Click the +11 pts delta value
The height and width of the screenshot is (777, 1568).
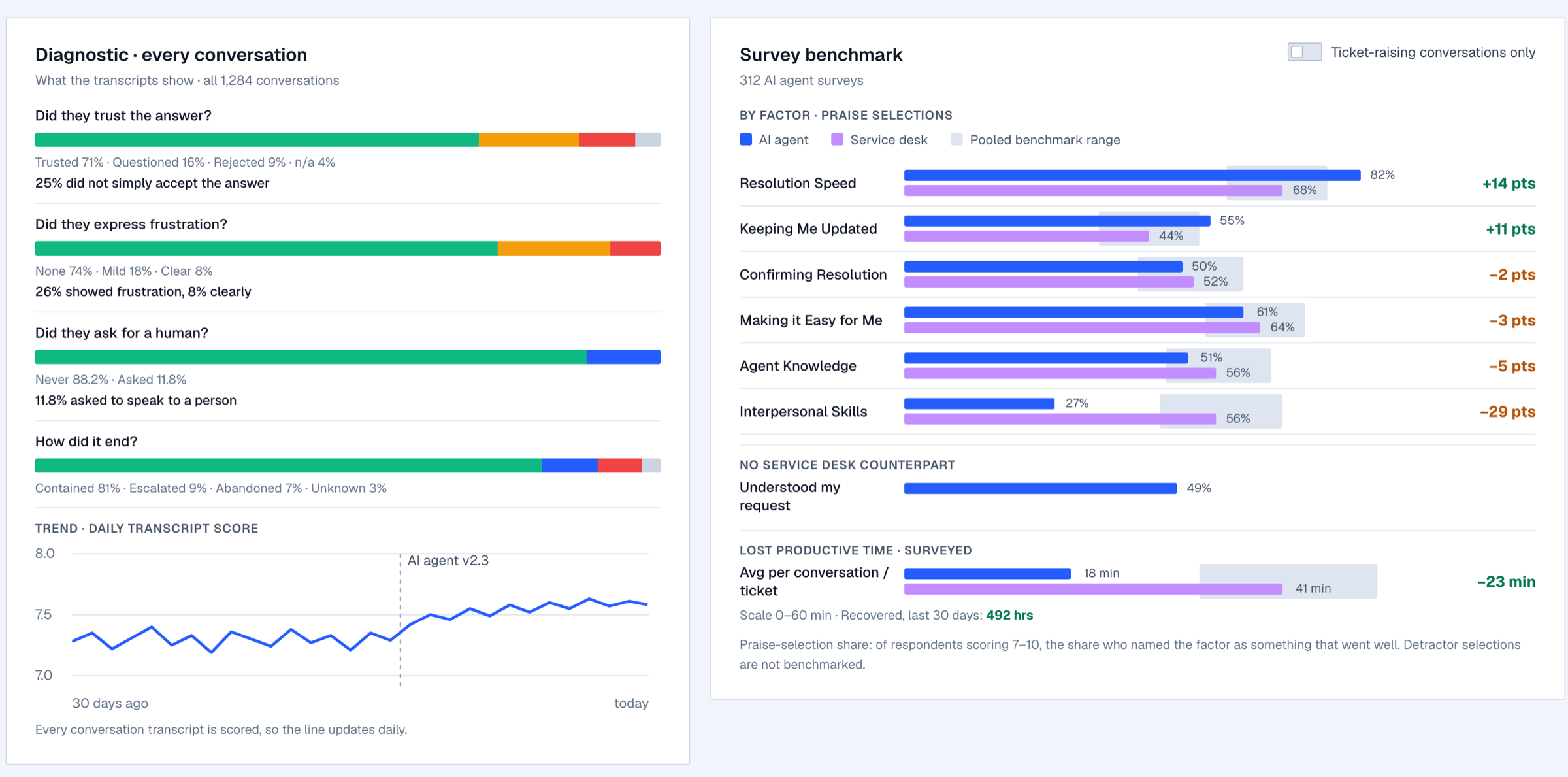tap(1511, 229)
